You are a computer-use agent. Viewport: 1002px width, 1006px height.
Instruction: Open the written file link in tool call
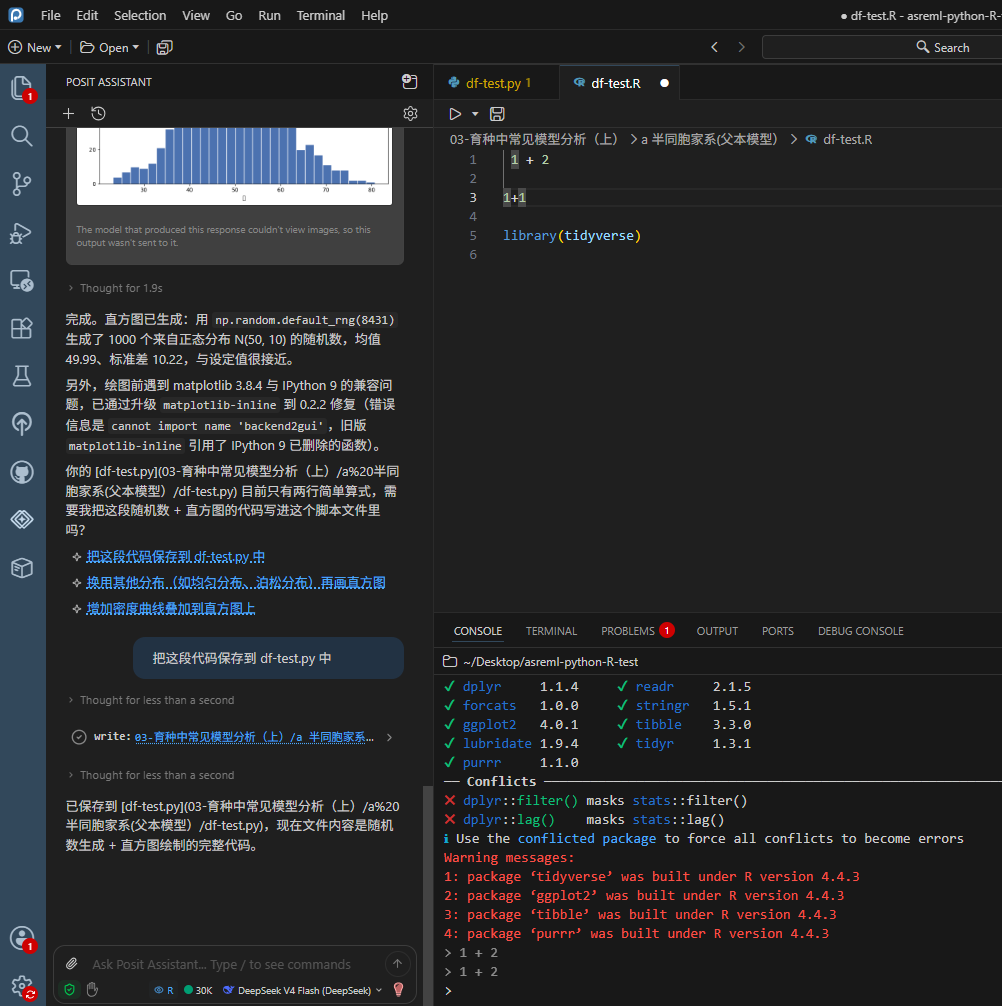tap(254, 737)
